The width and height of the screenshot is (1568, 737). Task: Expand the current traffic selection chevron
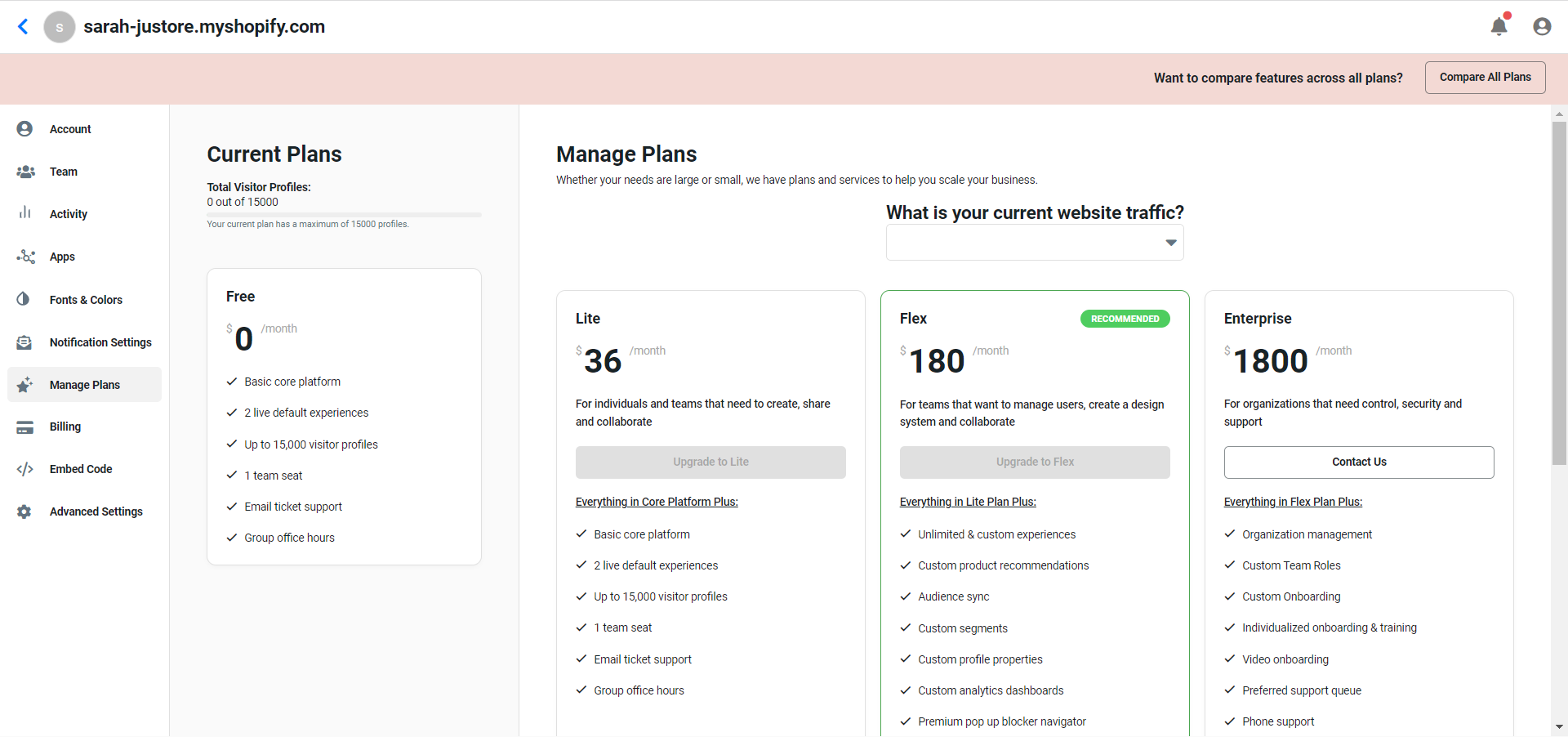1171,243
